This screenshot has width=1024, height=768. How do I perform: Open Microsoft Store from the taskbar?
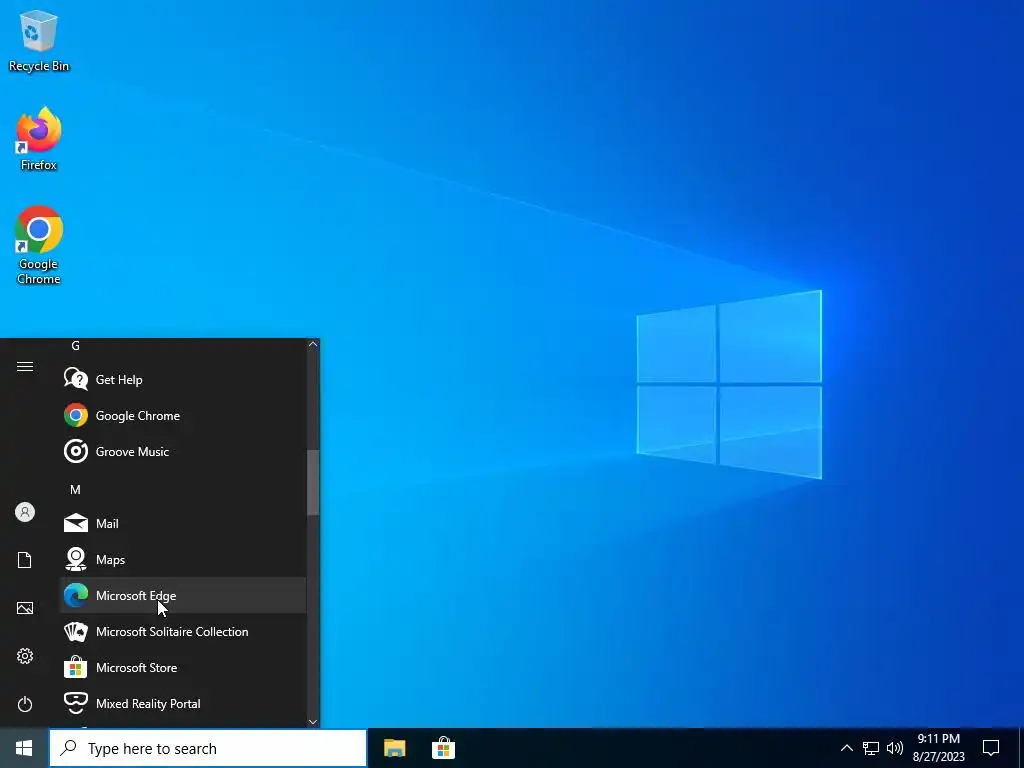[443, 748]
